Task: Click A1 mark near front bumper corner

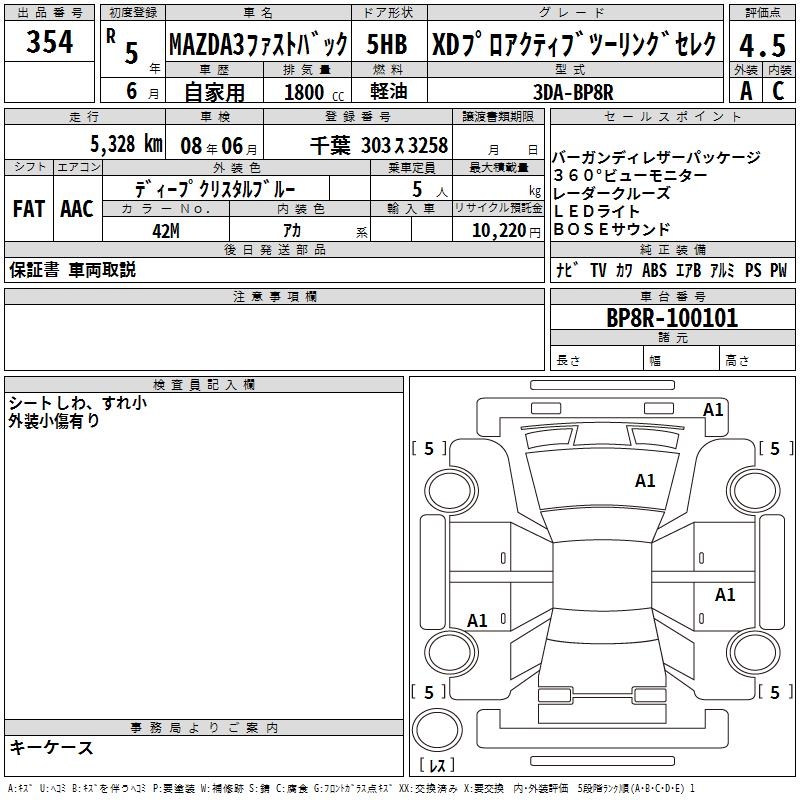Action: click(x=713, y=410)
